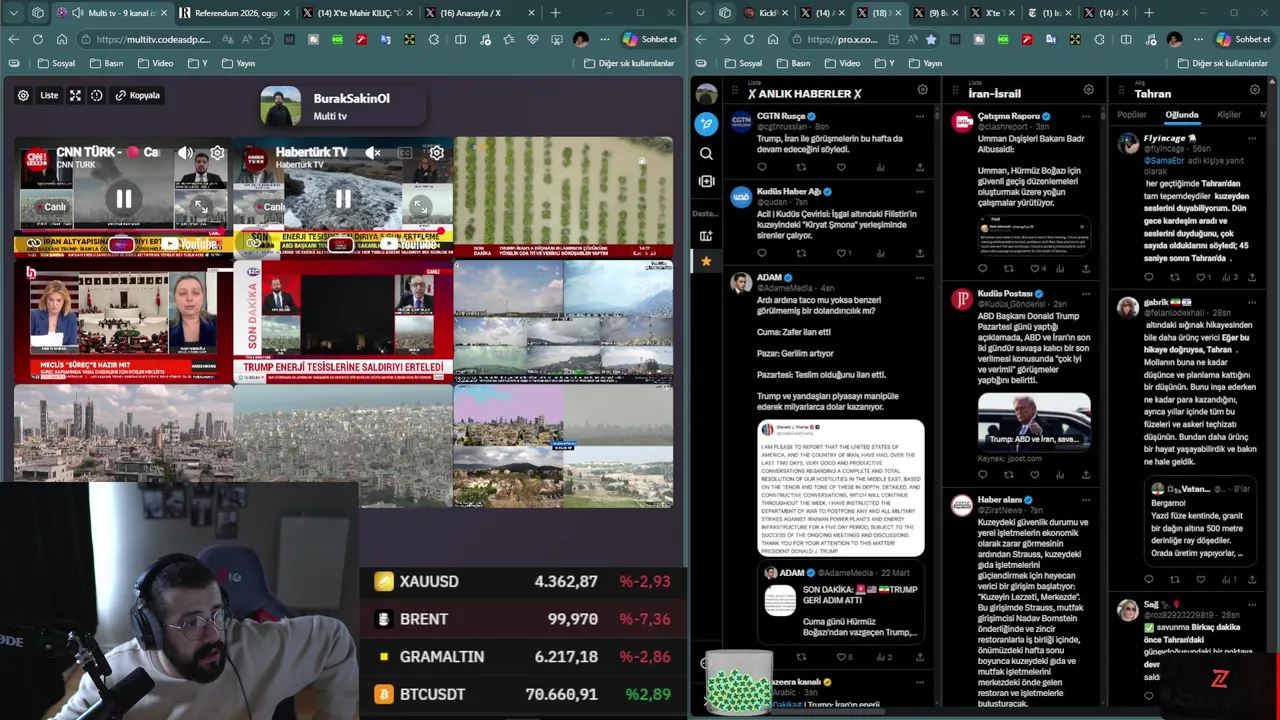
Task: Select Kişiler tab in Tahran column
Action: 1229,115
